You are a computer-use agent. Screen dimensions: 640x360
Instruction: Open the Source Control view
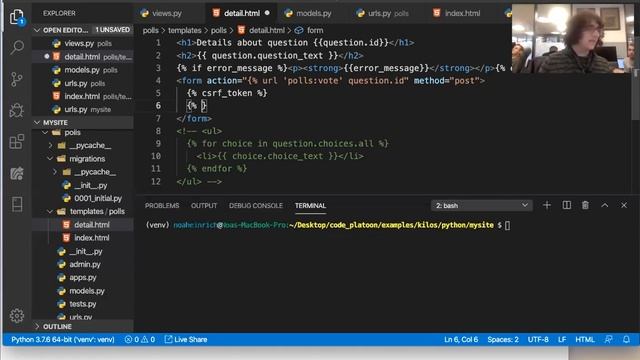click(17, 79)
